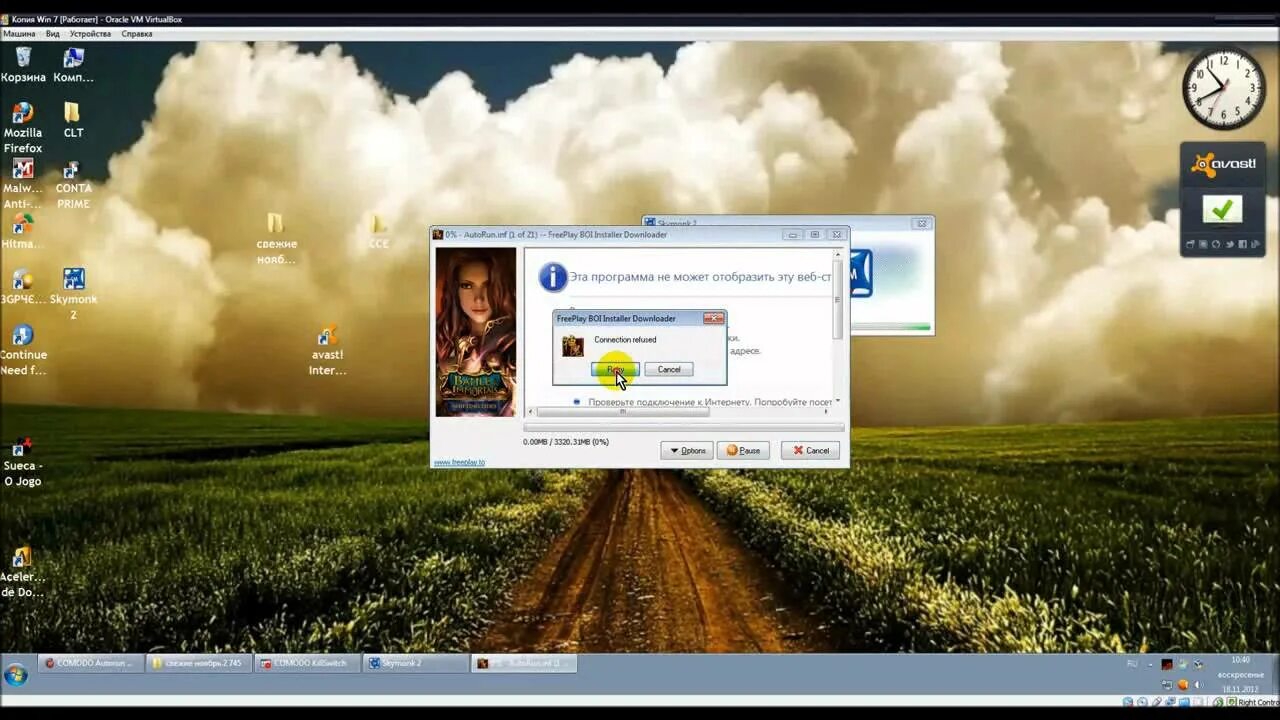This screenshot has width=1280, height=720.
Task: Click Retry in Connection refused dialog
Action: coord(615,369)
